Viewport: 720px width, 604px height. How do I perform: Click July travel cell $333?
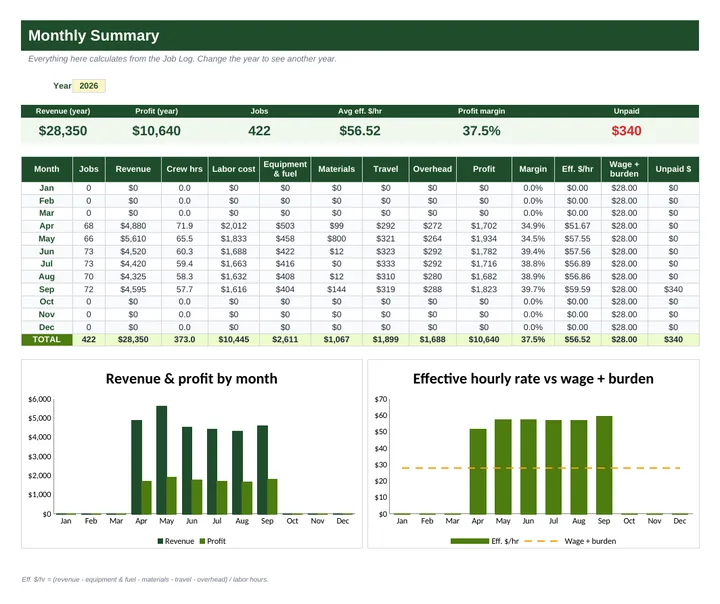(x=386, y=264)
